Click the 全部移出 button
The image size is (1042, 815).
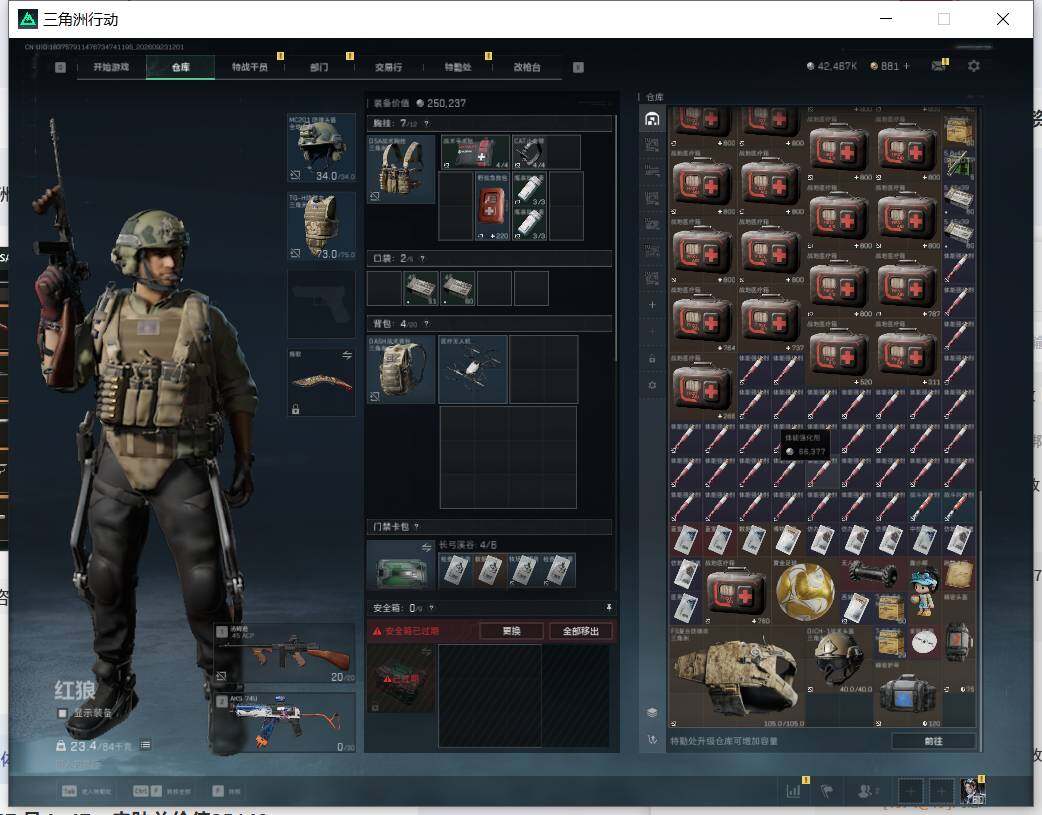581,631
